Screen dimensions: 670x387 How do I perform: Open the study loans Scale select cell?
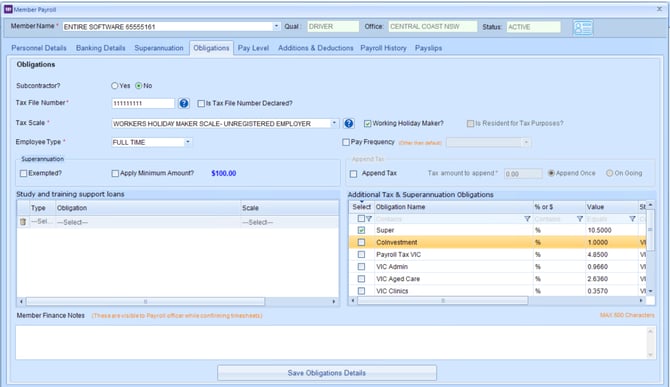(x=289, y=222)
